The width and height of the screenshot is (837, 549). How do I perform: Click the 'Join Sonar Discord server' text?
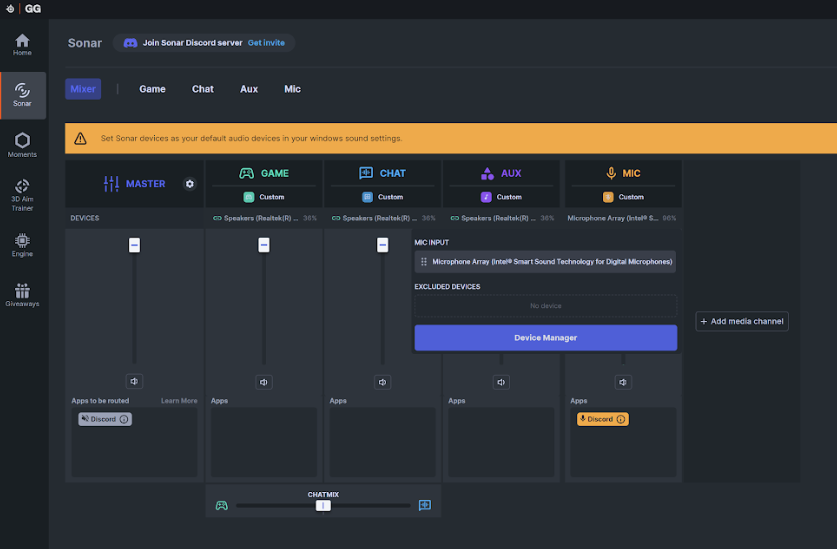[192, 43]
